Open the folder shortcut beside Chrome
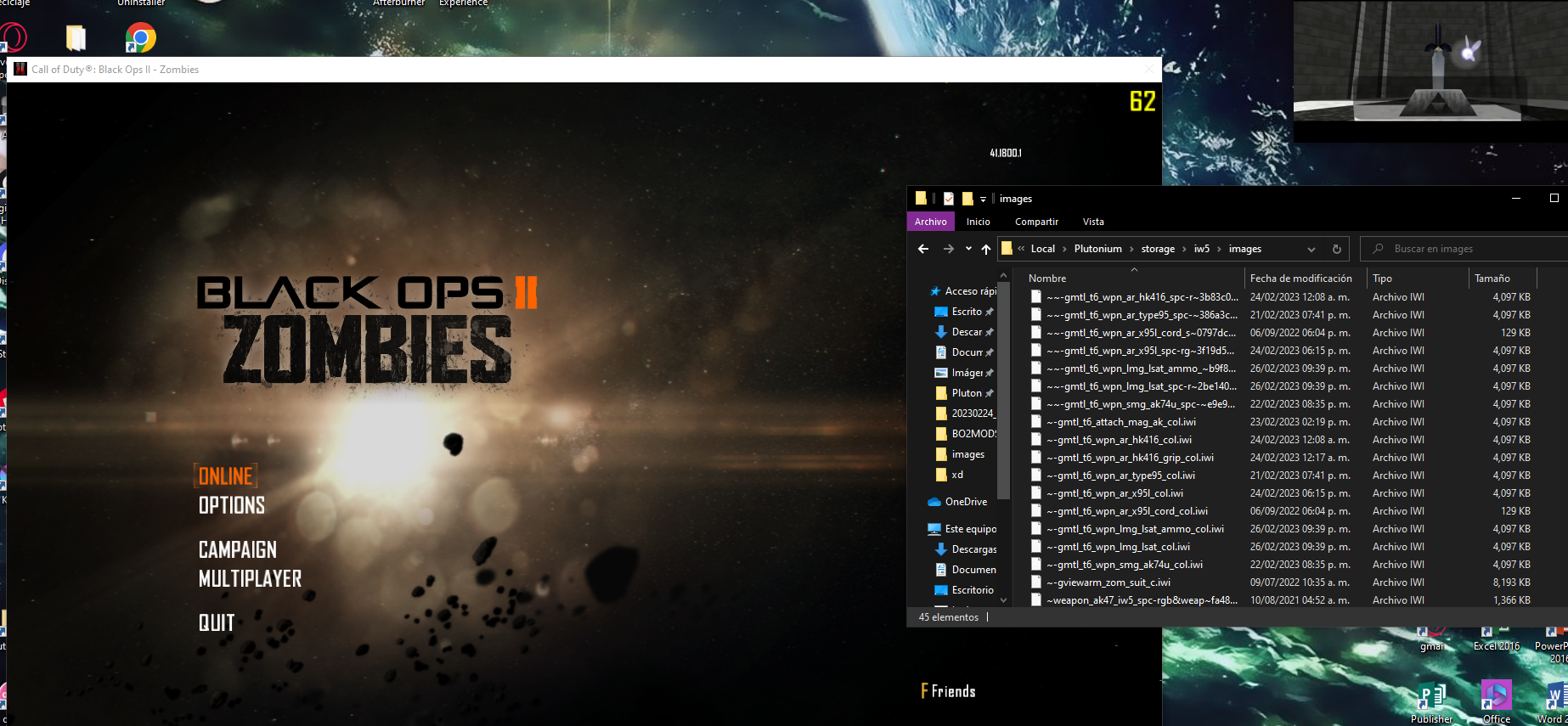The image size is (1568, 726). pyautogui.click(x=76, y=38)
